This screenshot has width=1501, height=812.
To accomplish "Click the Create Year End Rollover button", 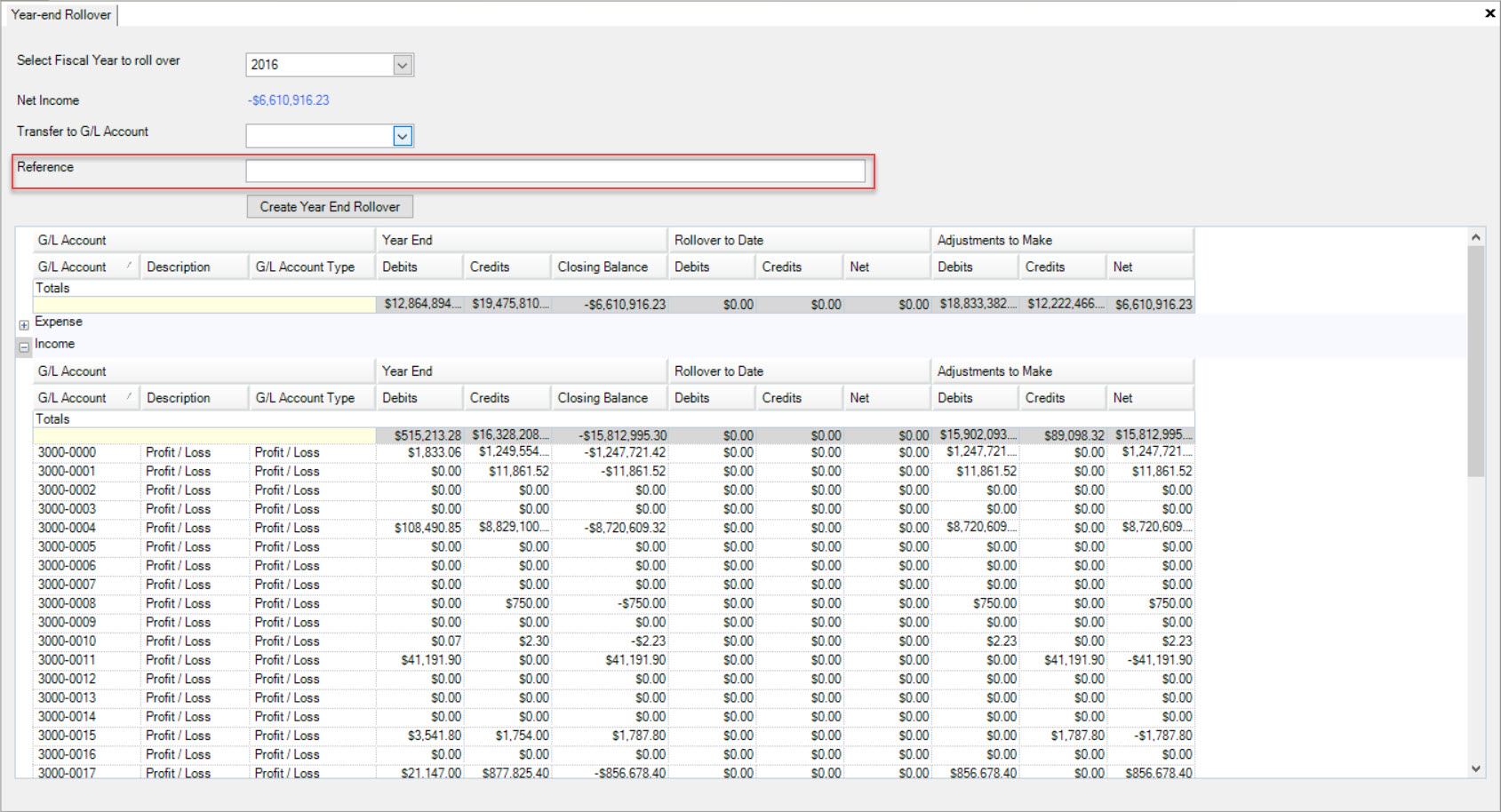I will click(330, 207).
